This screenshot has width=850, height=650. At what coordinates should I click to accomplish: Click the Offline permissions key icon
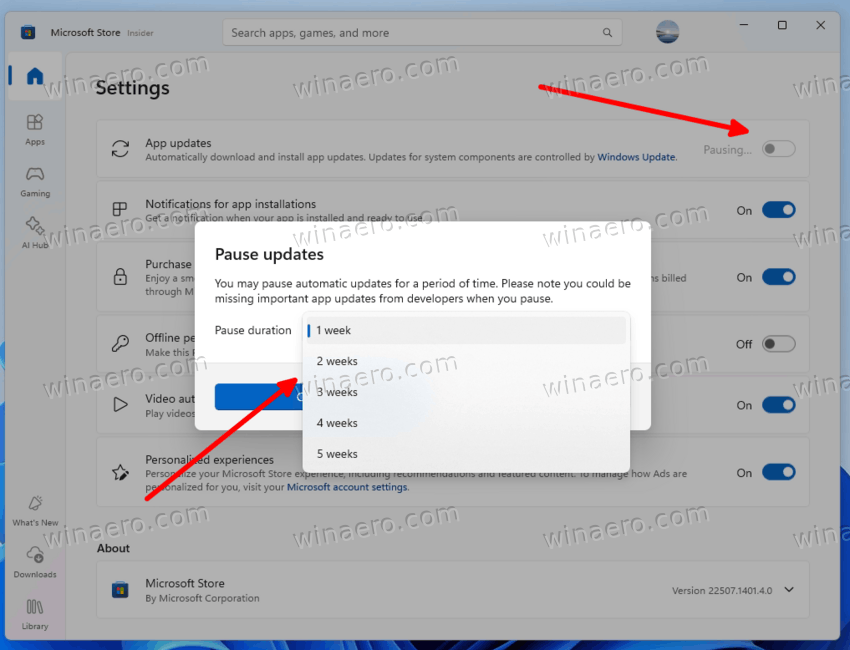click(120, 344)
